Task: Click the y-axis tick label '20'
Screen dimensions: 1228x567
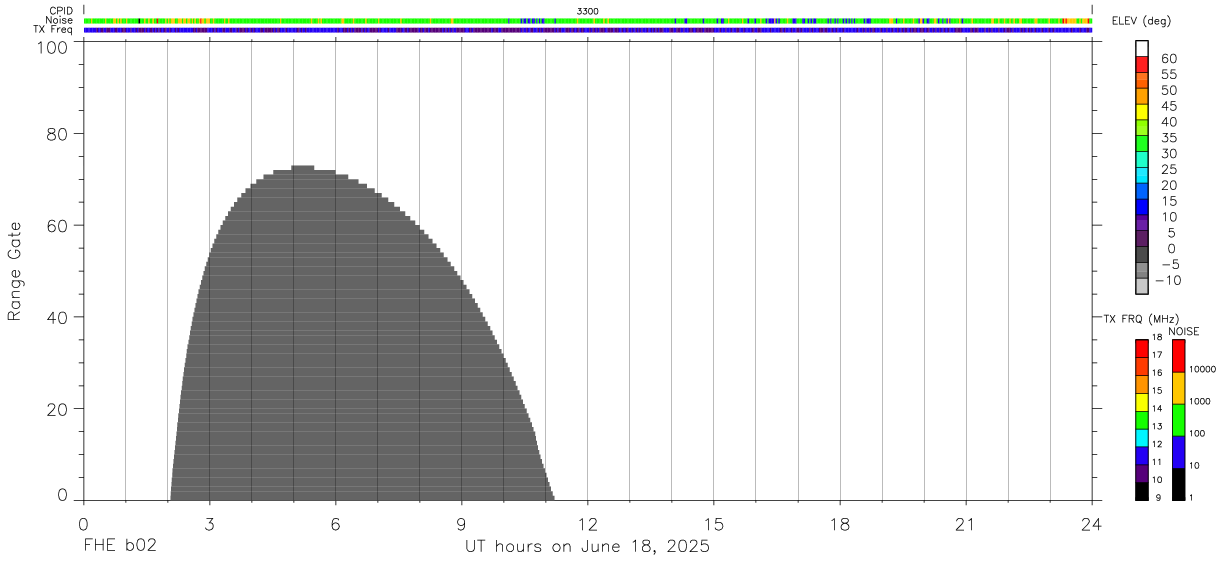Action: [x=58, y=410]
